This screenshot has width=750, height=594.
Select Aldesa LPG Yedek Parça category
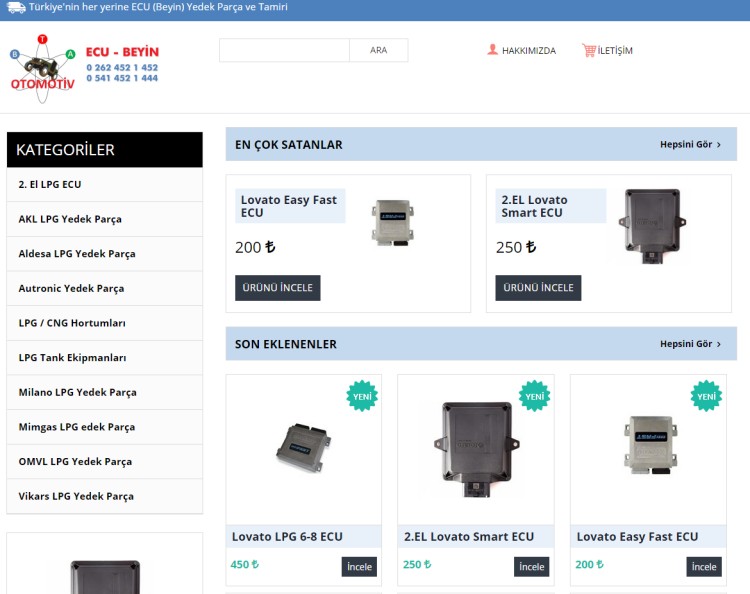click(x=105, y=254)
